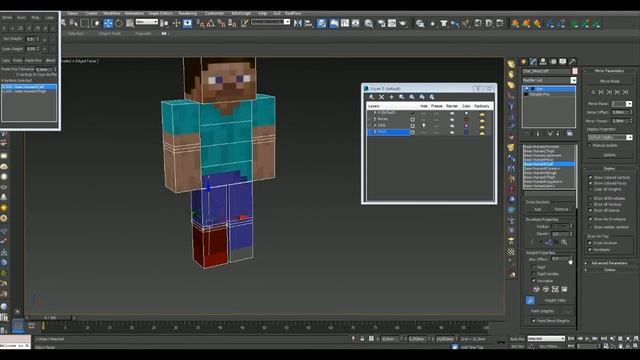This screenshot has height=360, width=640.
Task: Click the object color swatch beside the name
Action: [575, 71]
